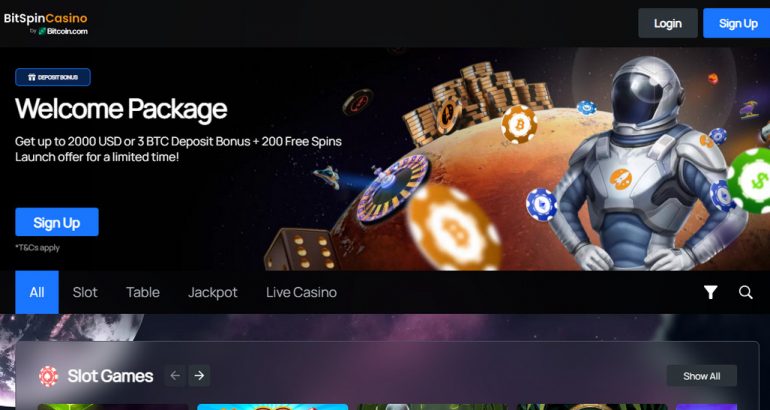This screenshot has width=770, height=410.
Task: Go to previous Slot Games with left arrow
Action: coord(175,376)
